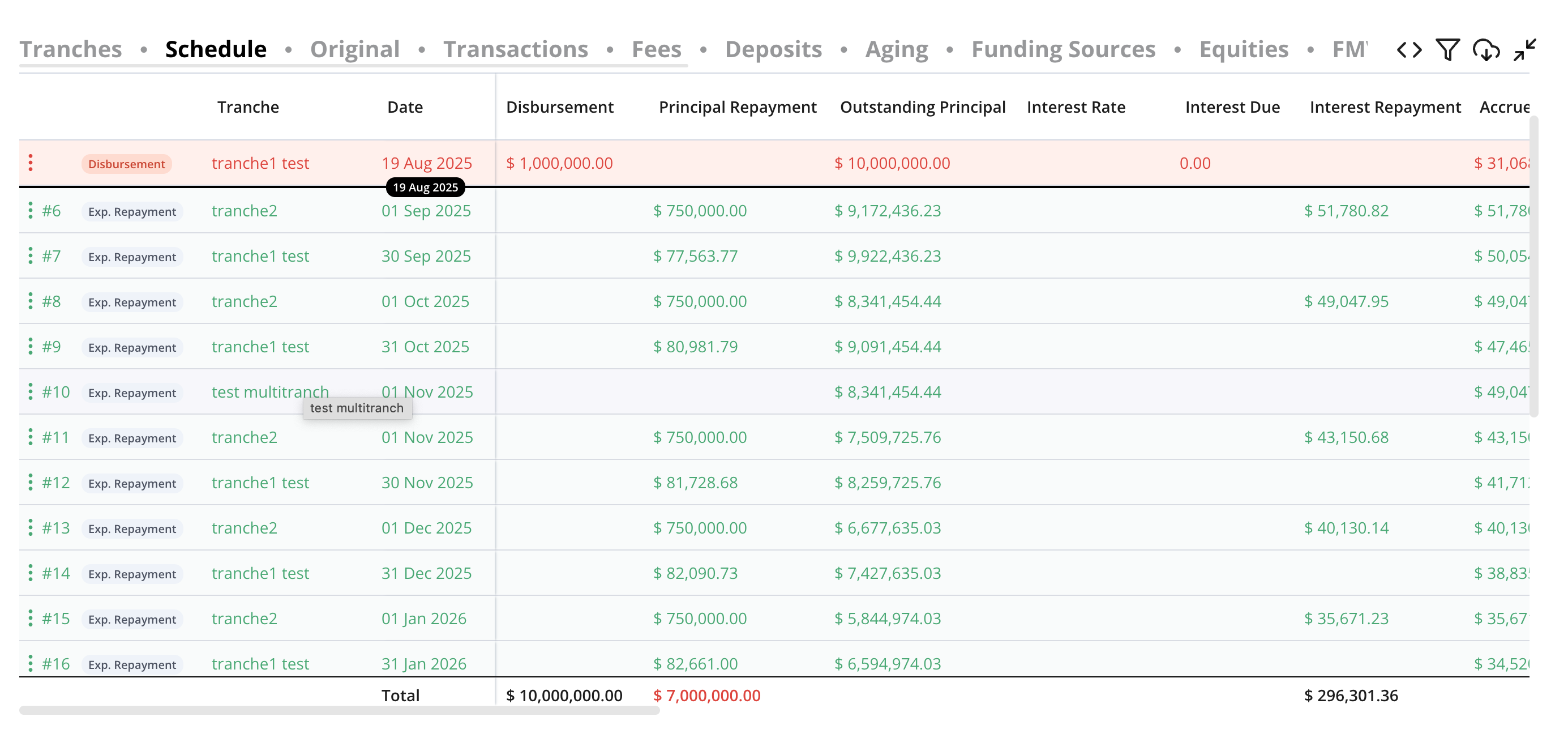Viewport: 1568px width, 742px height.
Task: Open three-dot menu for row #8
Action: pos(31,301)
